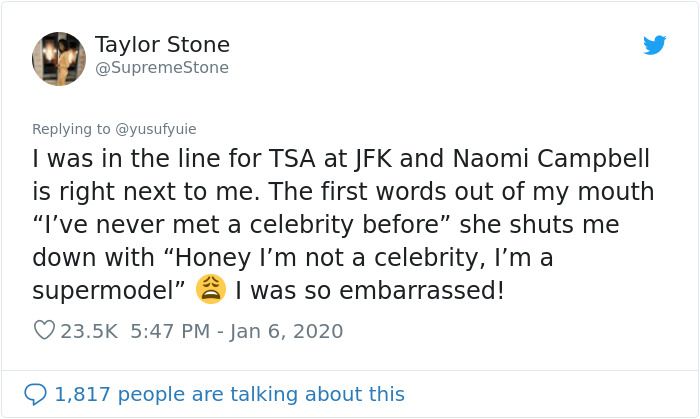Click the word "supermodel" in the tweet
The height and width of the screenshot is (419, 700).
coord(102,291)
